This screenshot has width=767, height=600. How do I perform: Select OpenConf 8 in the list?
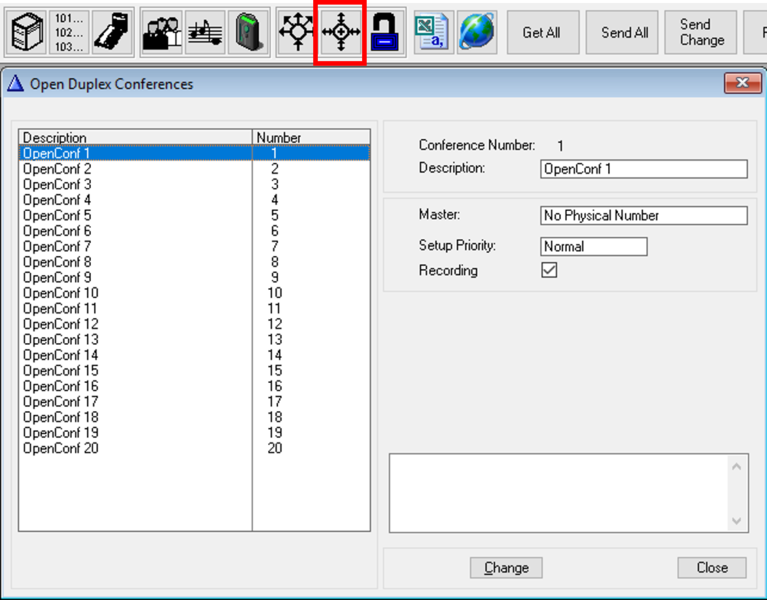coord(194,262)
